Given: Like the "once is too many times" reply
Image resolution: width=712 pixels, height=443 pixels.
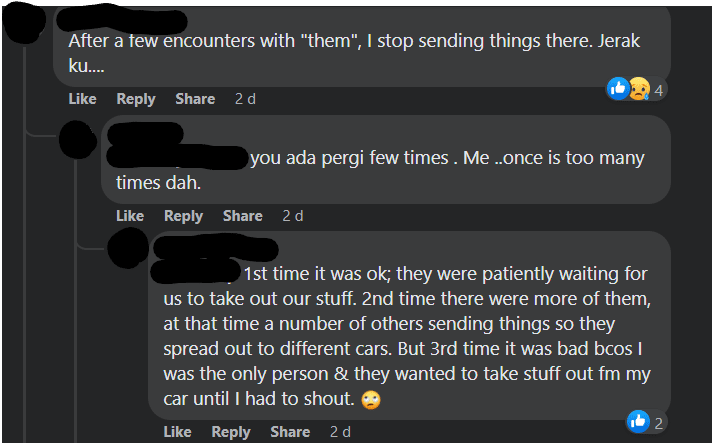Looking at the screenshot, I should (x=130, y=216).
